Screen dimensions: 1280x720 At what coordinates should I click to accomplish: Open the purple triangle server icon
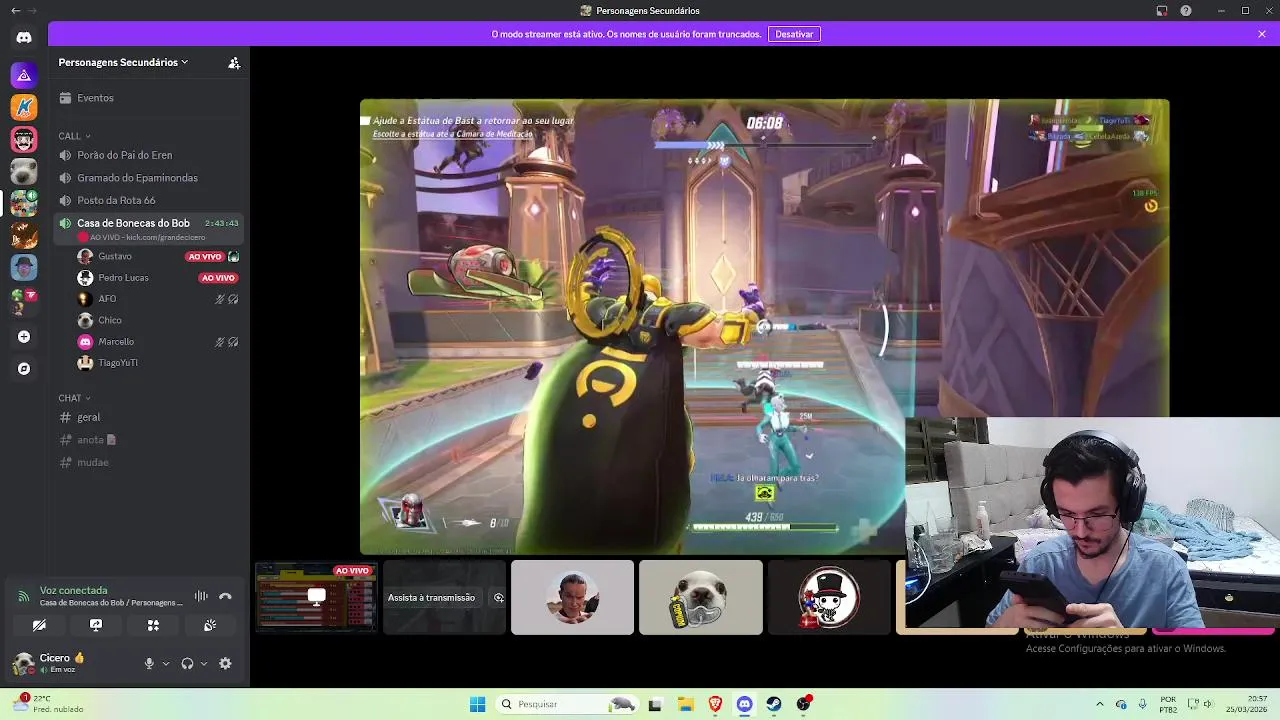tap(24, 75)
